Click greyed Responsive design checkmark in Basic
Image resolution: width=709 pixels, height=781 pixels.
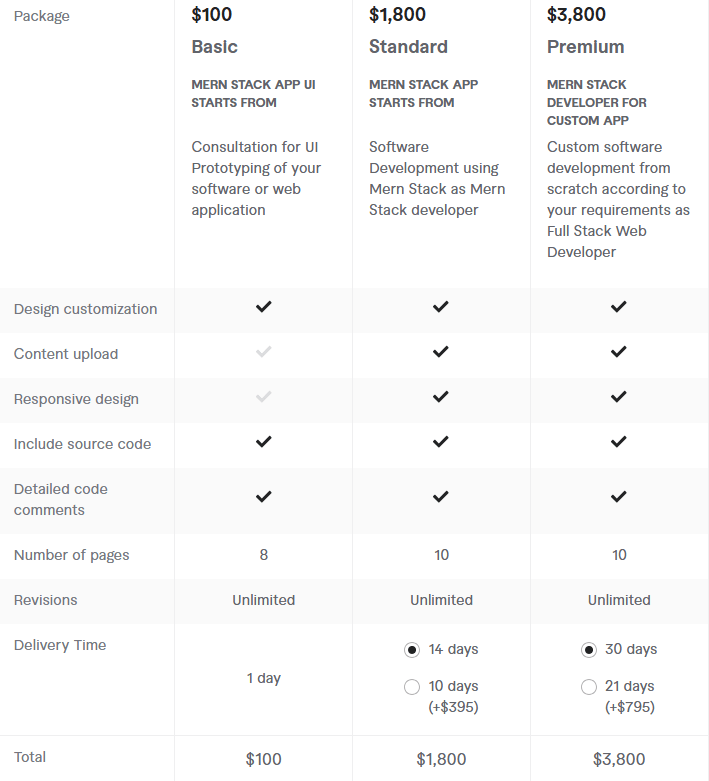[x=263, y=397]
